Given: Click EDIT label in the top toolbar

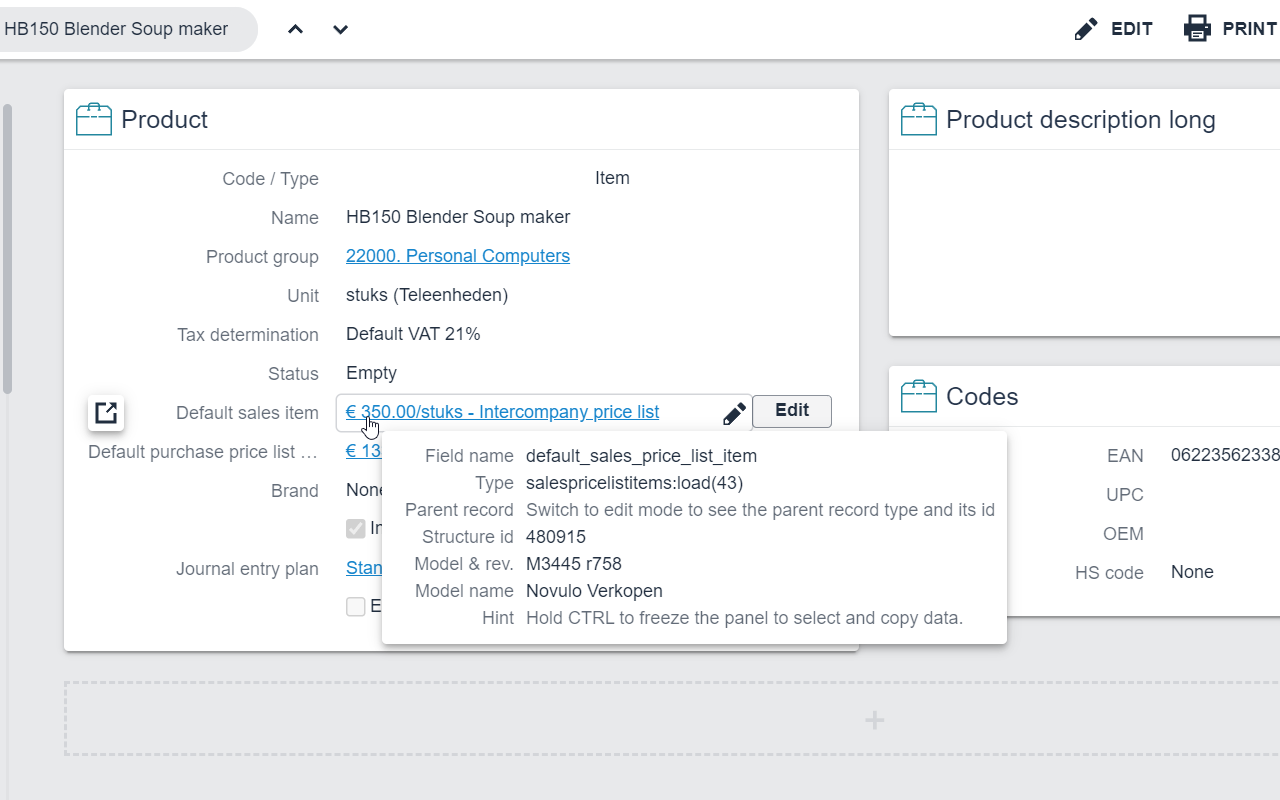Looking at the screenshot, I should (x=1132, y=29).
